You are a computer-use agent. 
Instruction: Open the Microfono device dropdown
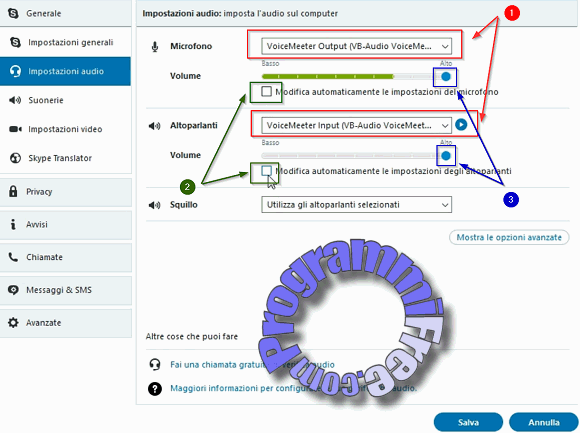pos(356,47)
